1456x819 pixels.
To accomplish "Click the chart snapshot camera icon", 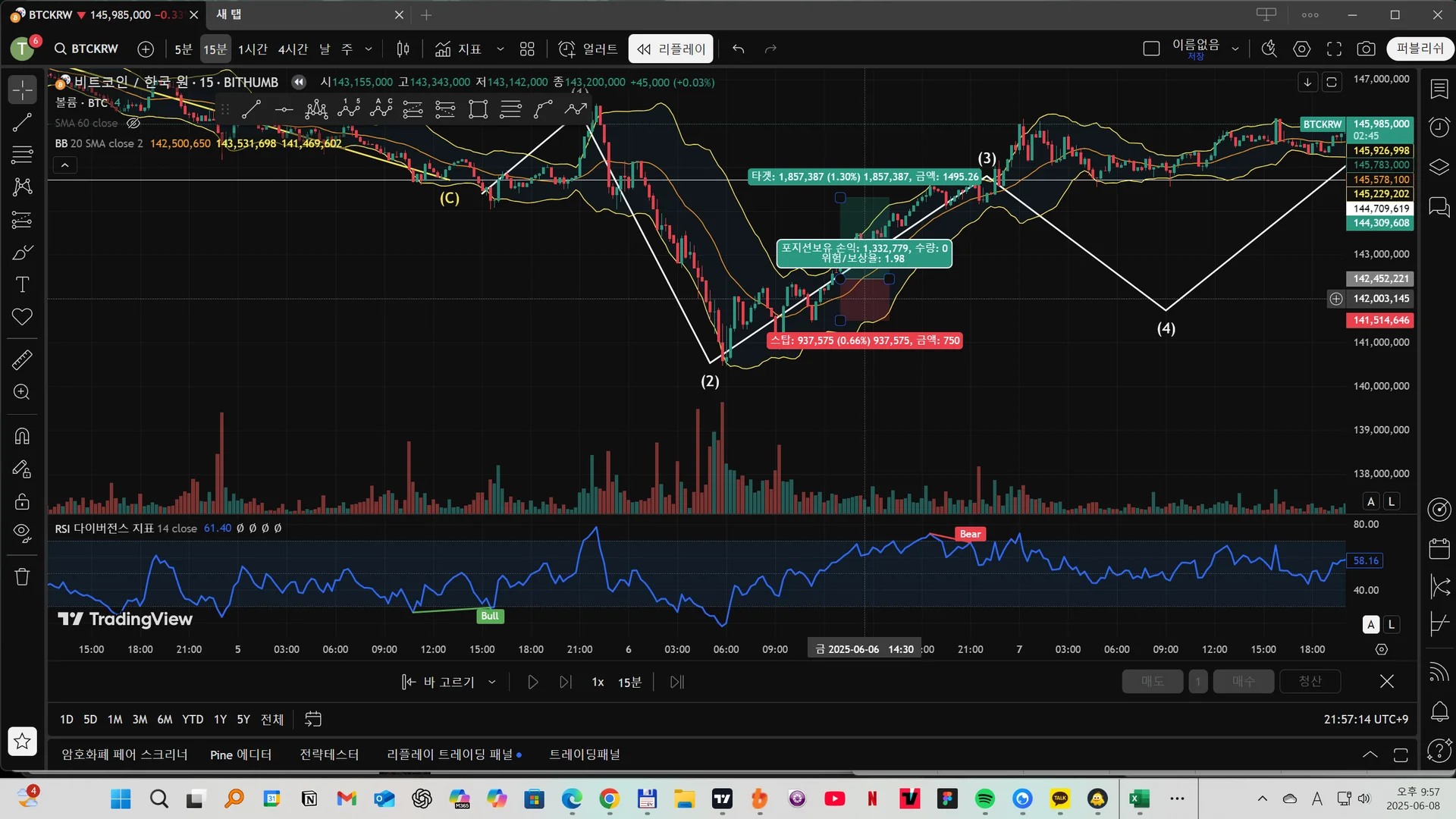I will [x=1366, y=49].
